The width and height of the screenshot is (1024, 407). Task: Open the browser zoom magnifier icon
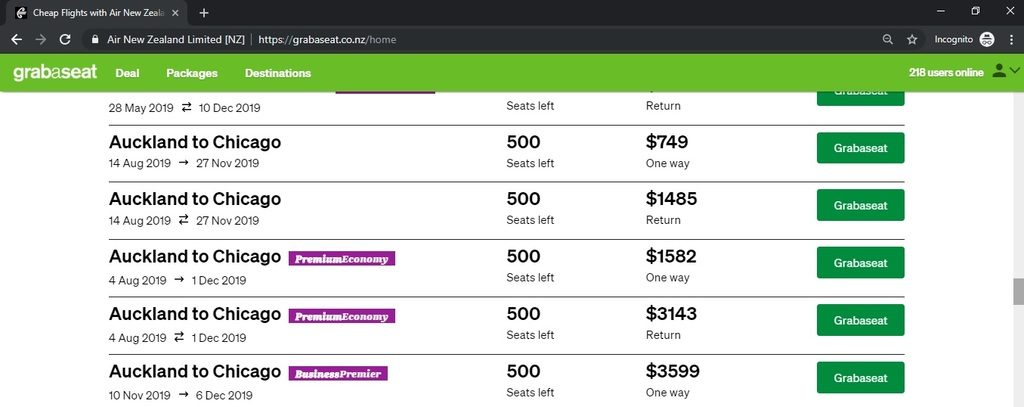[x=888, y=39]
